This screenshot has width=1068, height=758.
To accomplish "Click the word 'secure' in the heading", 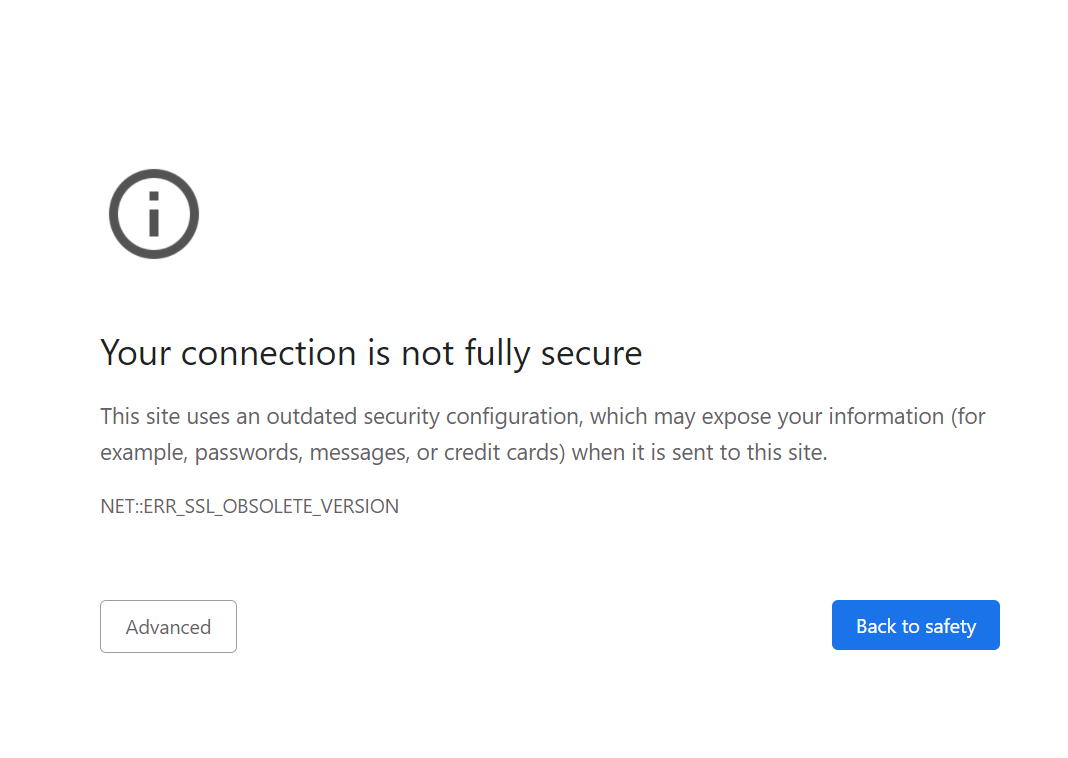I will point(591,353).
